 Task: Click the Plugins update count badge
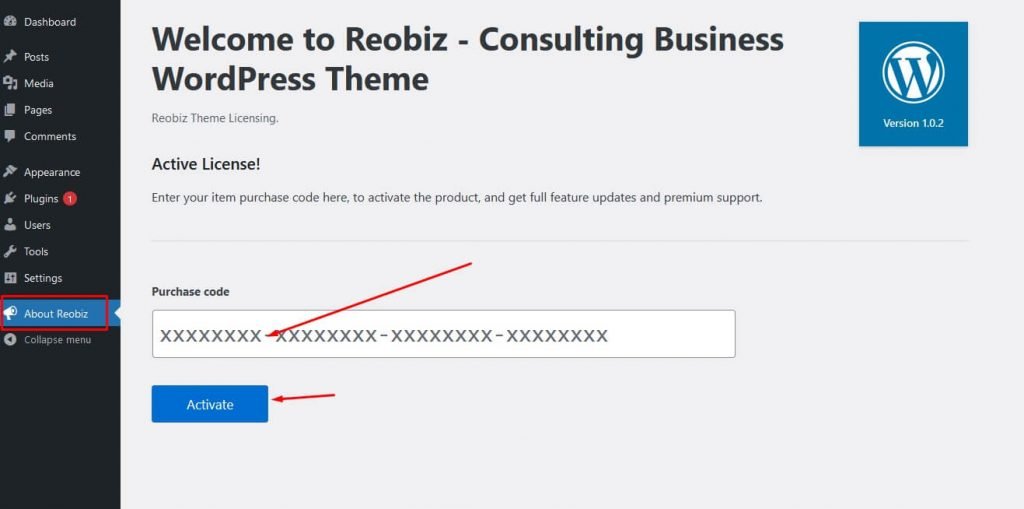point(70,199)
